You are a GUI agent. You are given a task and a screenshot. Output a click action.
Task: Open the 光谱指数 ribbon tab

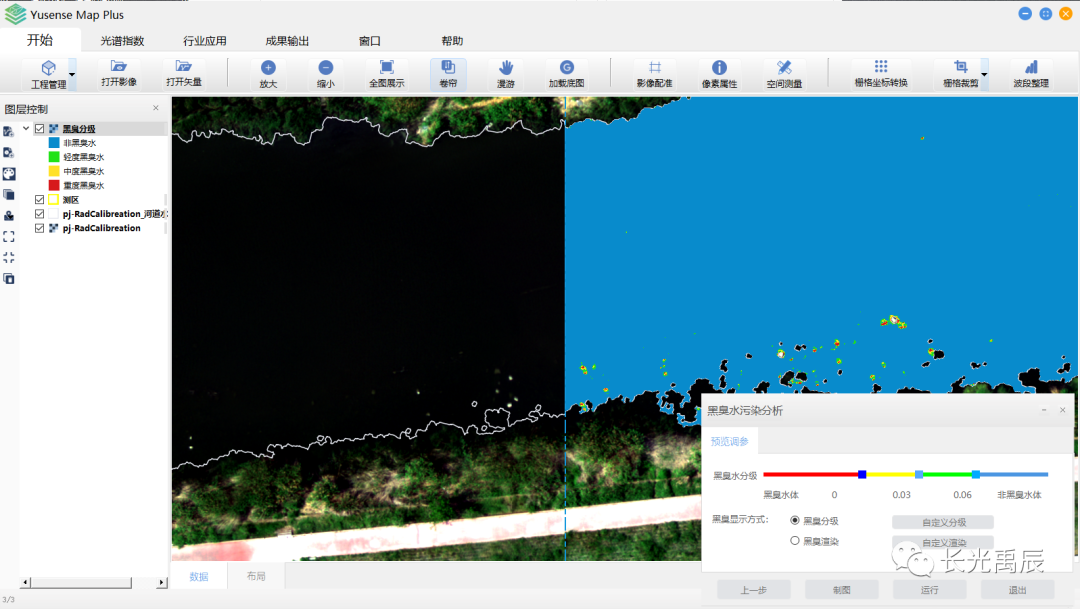click(122, 41)
